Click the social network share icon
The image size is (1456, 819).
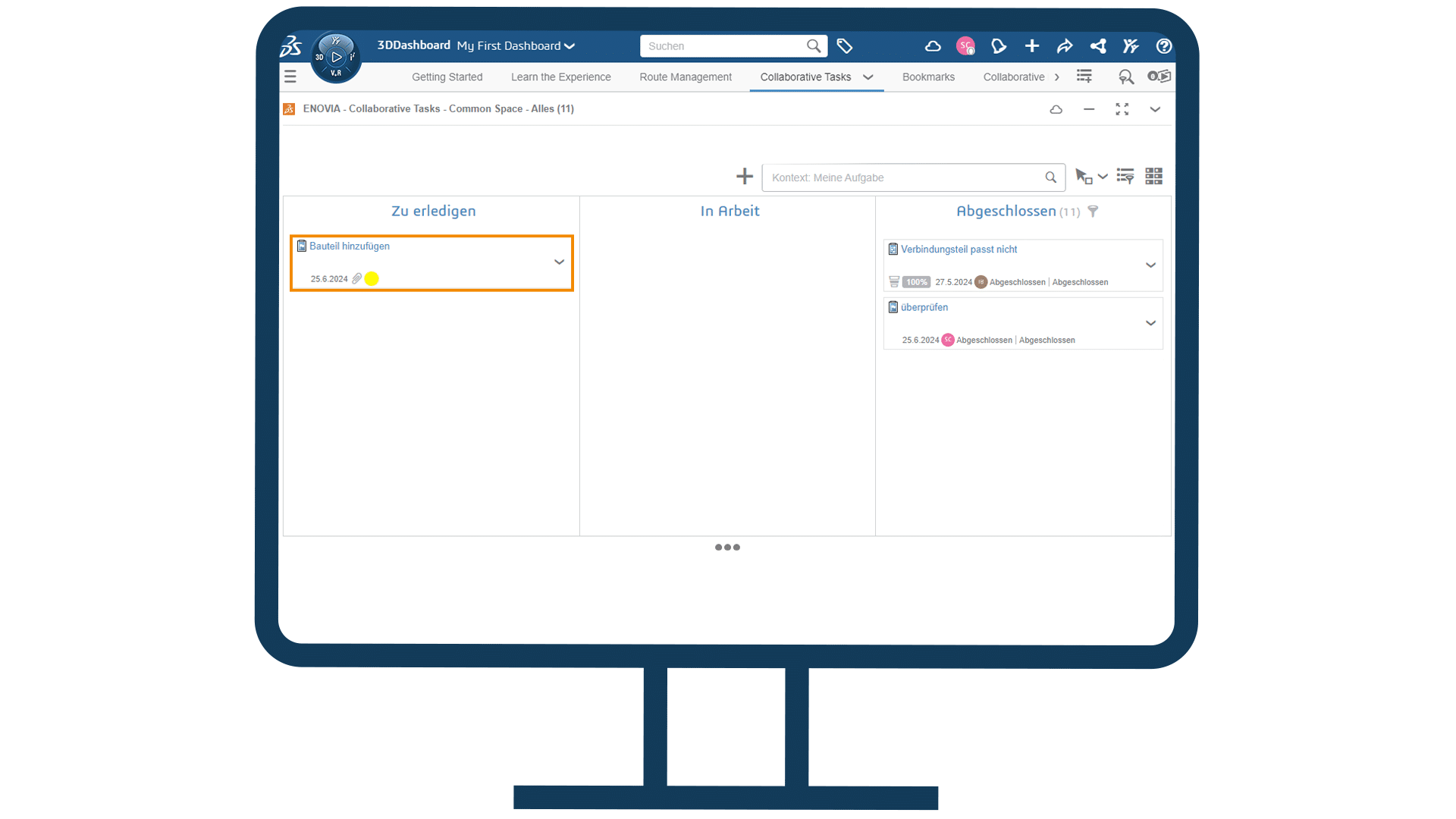[x=1097, y=46]
